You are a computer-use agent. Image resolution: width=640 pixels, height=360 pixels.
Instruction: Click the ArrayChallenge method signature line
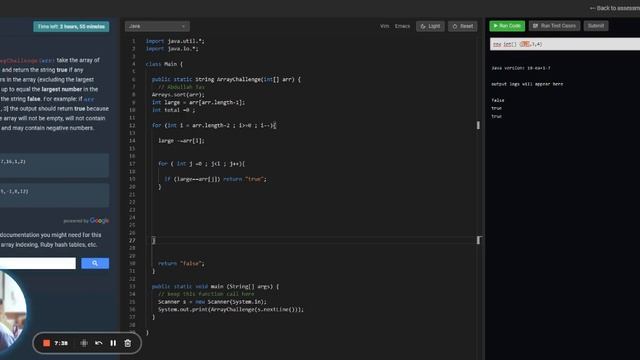[x=226, y=79]
